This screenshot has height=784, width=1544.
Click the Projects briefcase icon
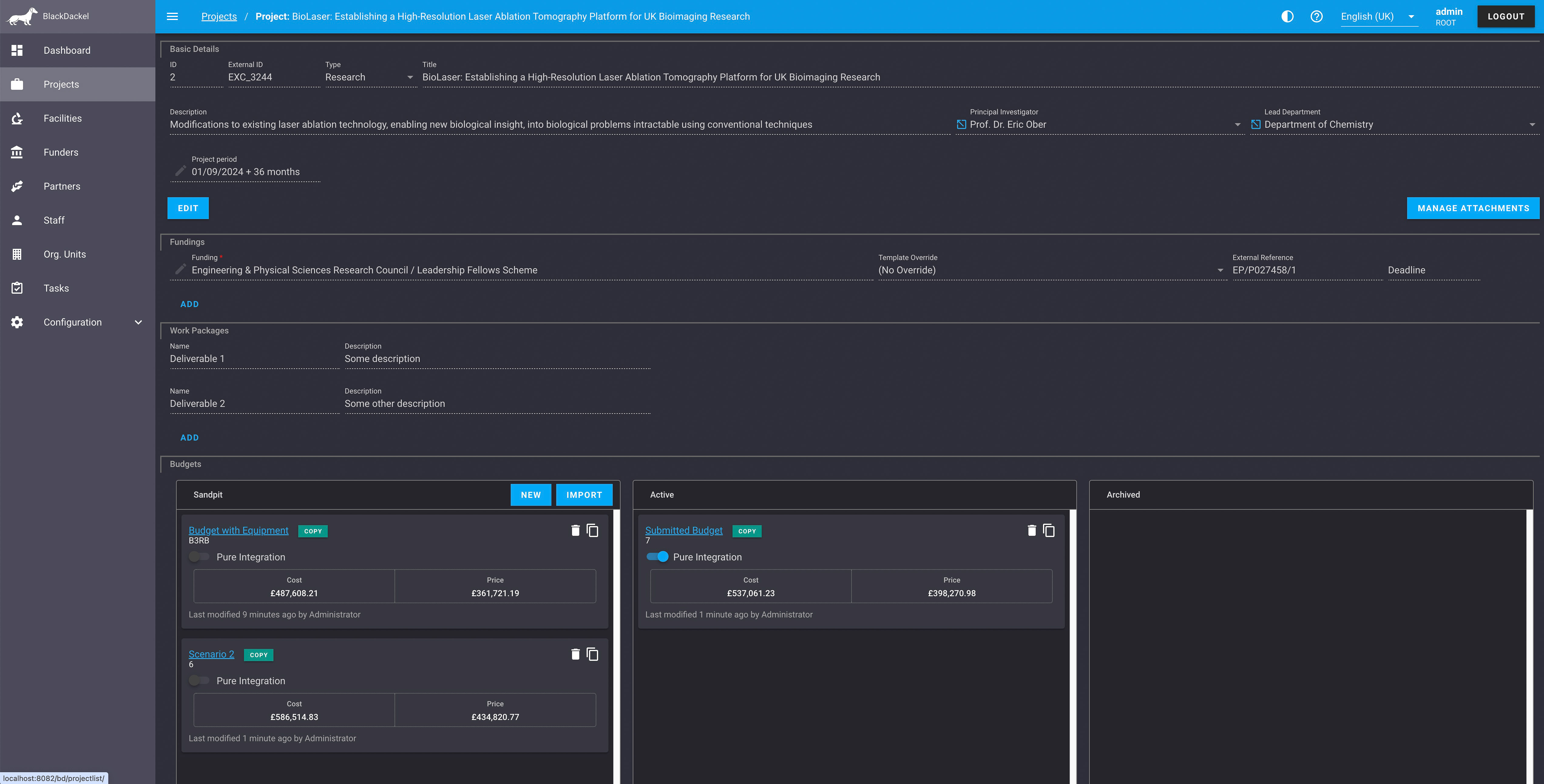[x=17, y=85]
